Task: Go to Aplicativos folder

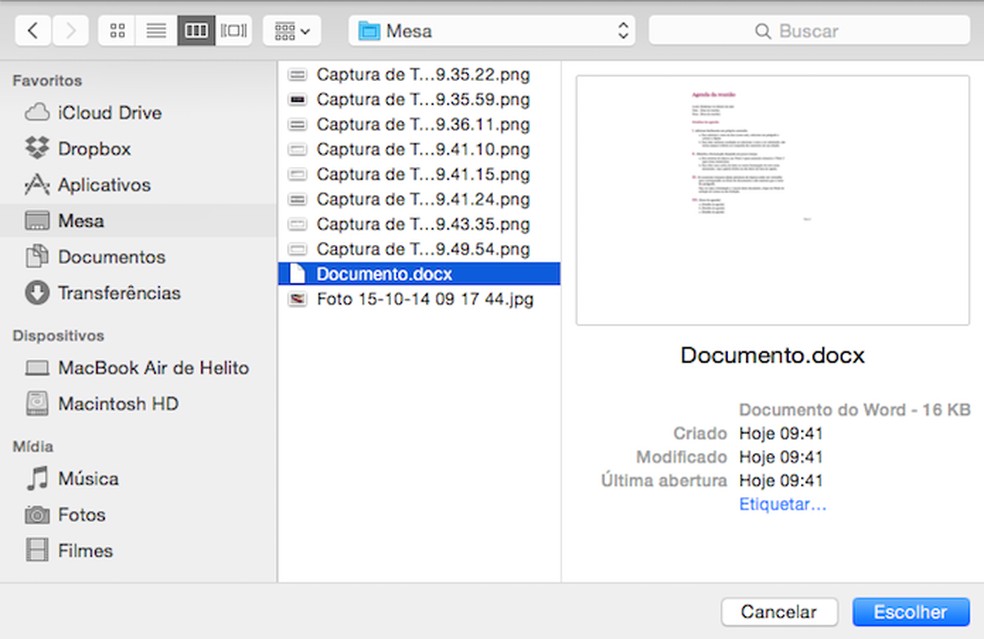Action: point(104,185)
